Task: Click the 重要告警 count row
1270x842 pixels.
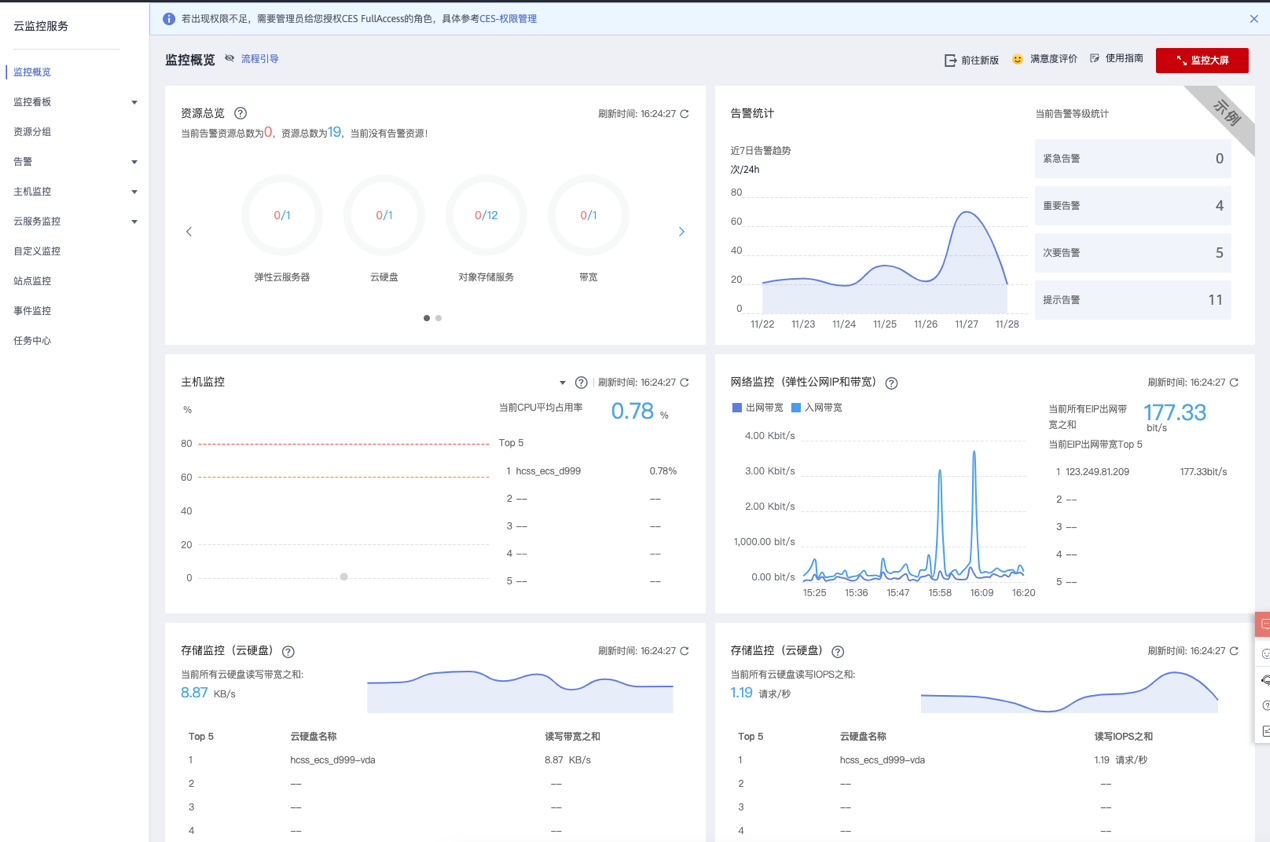Action: 1133,206
